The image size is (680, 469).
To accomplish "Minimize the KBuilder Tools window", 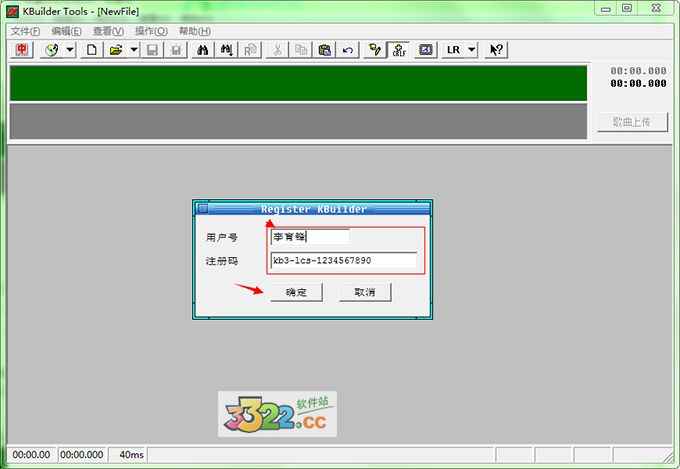I will tap(606, 9).
